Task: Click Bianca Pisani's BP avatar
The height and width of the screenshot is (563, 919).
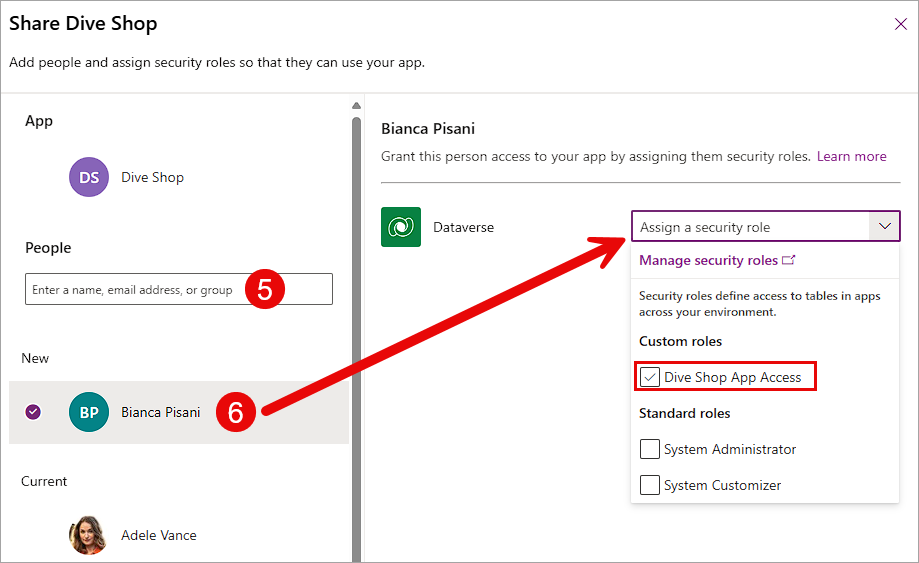Action: coord(89,412)
